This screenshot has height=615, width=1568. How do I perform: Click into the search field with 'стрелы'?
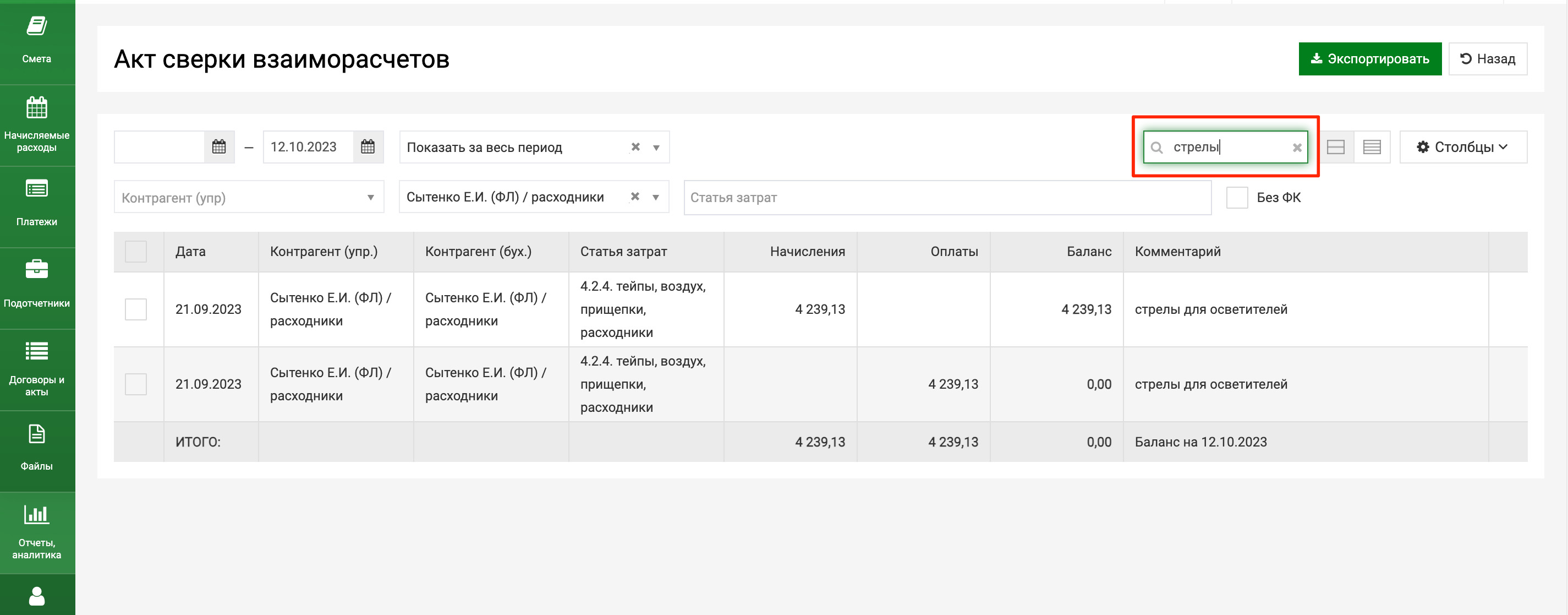pos(1226,147)
